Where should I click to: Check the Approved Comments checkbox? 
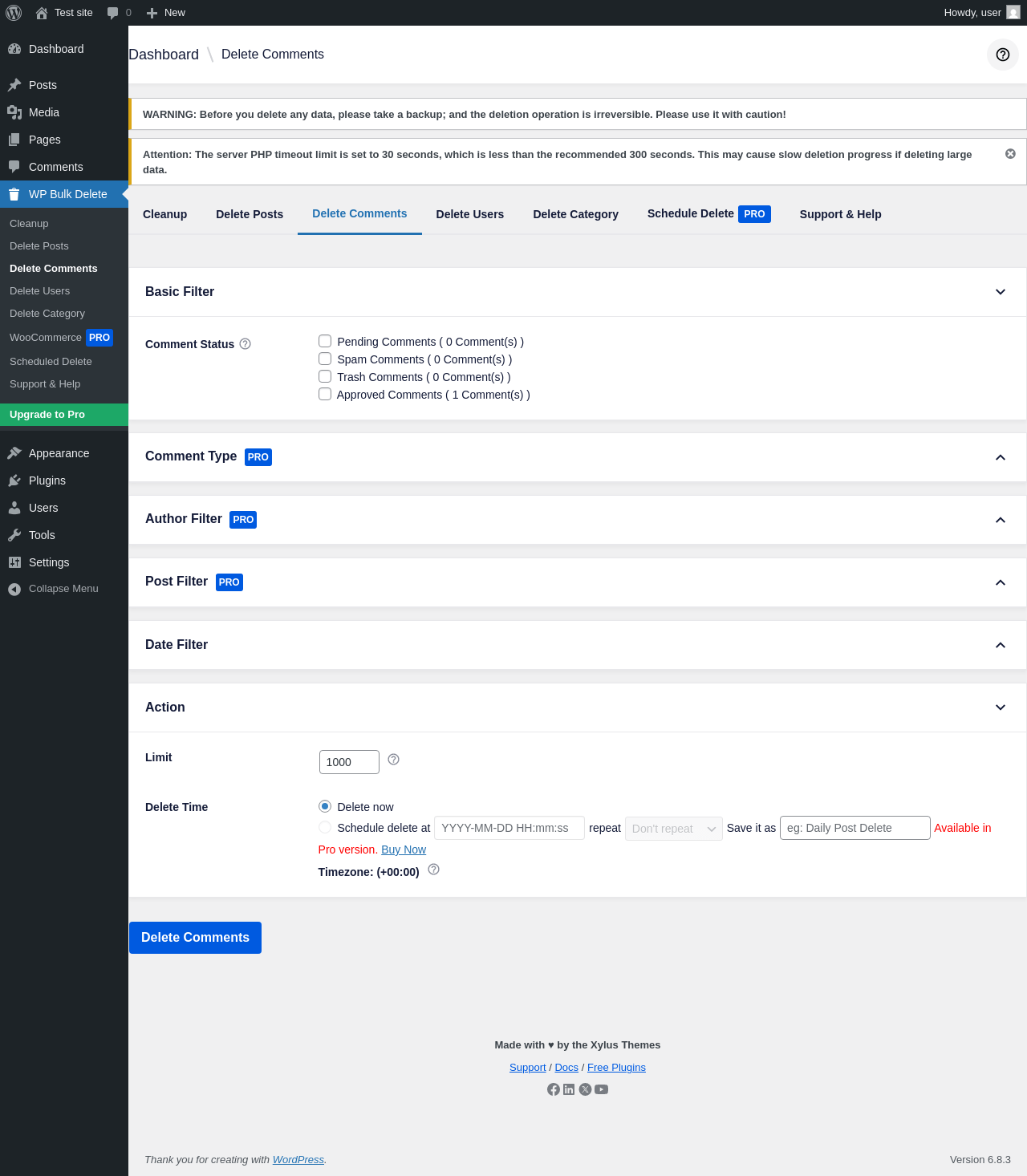coord(325,394)
